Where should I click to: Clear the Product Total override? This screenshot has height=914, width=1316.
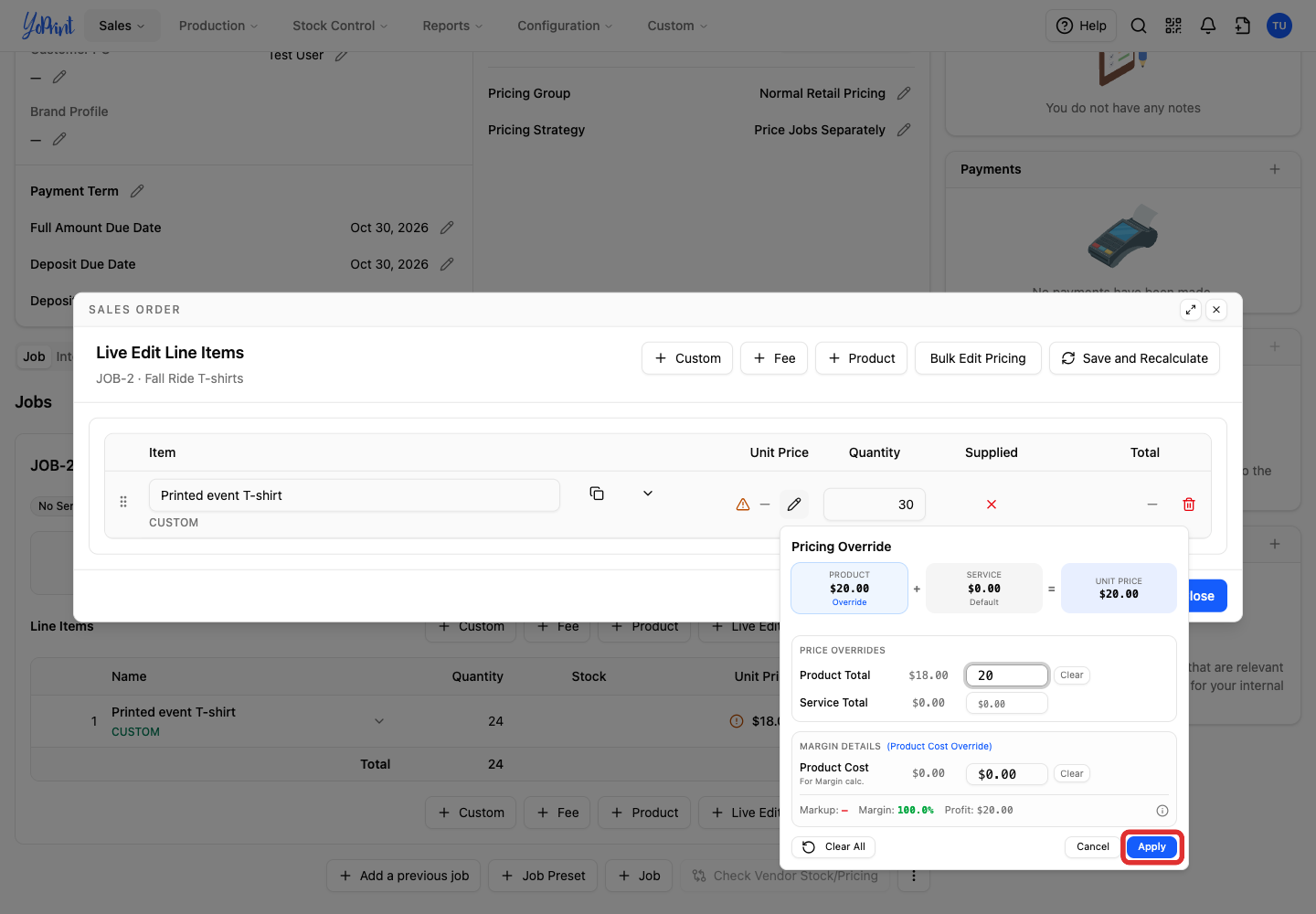(x=1072, y=675)
